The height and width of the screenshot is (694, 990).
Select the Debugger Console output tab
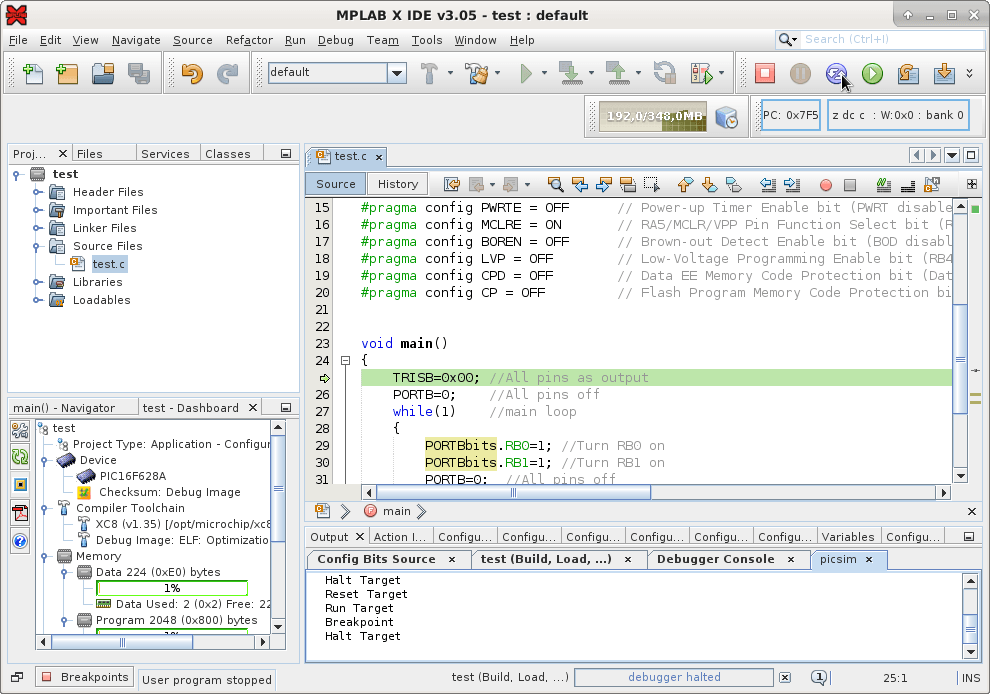(715, 559)
